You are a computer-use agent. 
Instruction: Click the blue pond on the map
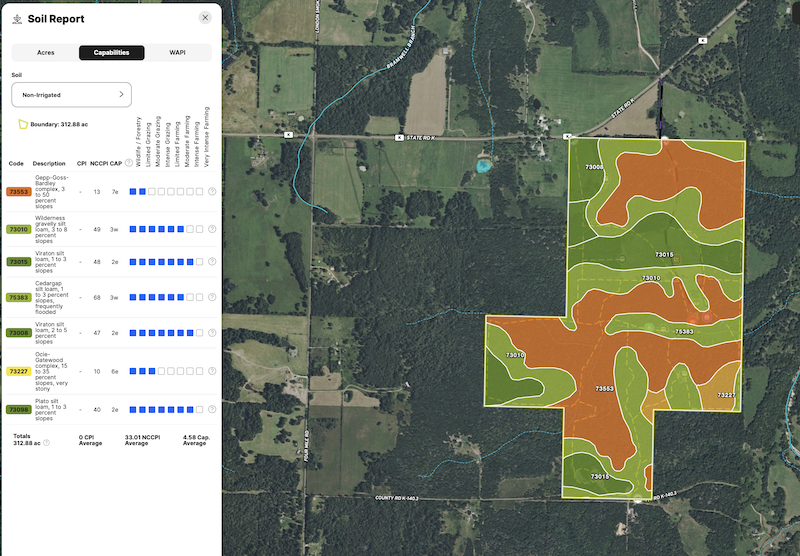(x=484, y=163)
